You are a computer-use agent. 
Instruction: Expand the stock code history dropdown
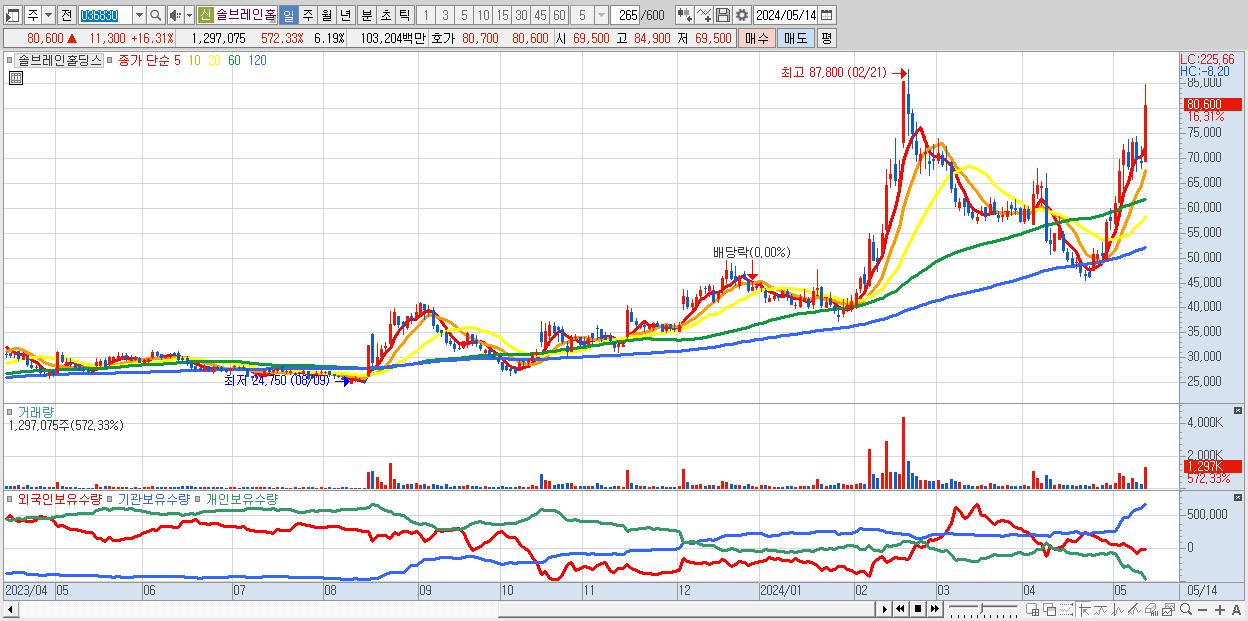coord(139,15)
